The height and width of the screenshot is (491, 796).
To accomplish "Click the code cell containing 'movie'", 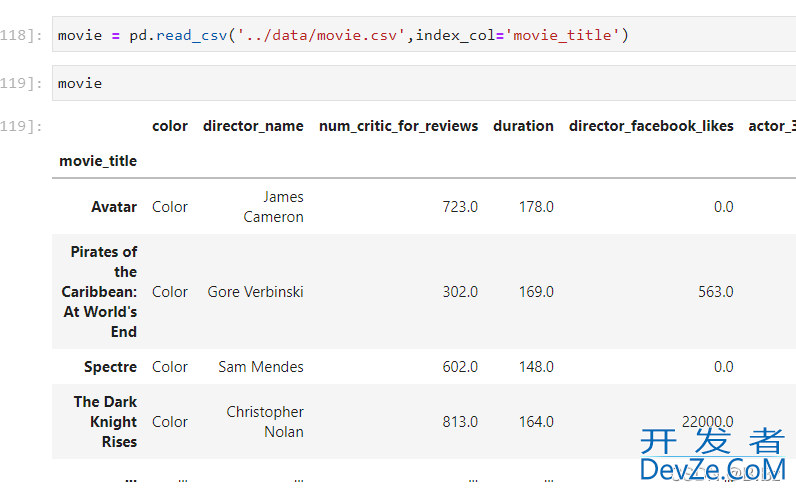I will pos(424,83).
